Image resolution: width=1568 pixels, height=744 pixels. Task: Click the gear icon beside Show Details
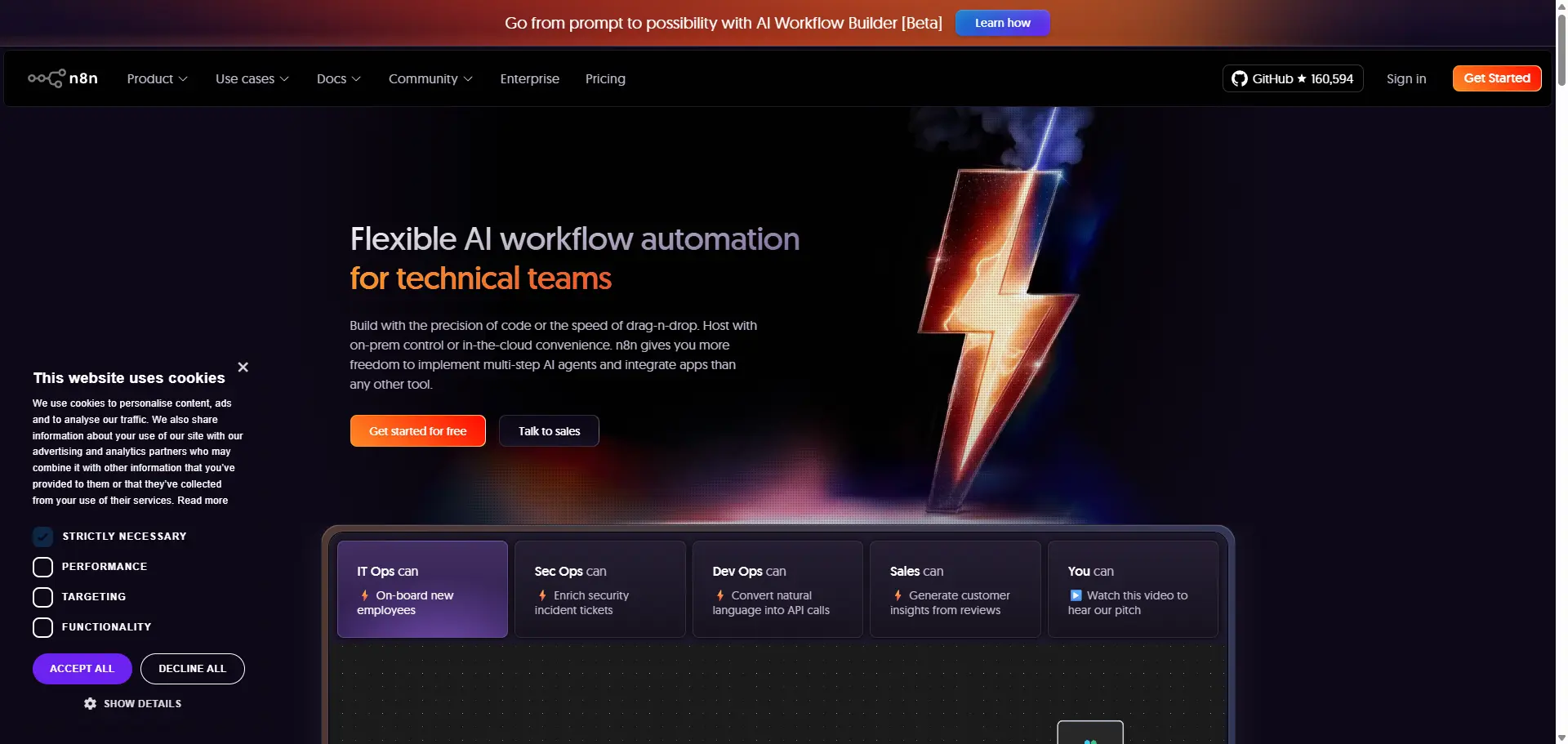(90, 703)
